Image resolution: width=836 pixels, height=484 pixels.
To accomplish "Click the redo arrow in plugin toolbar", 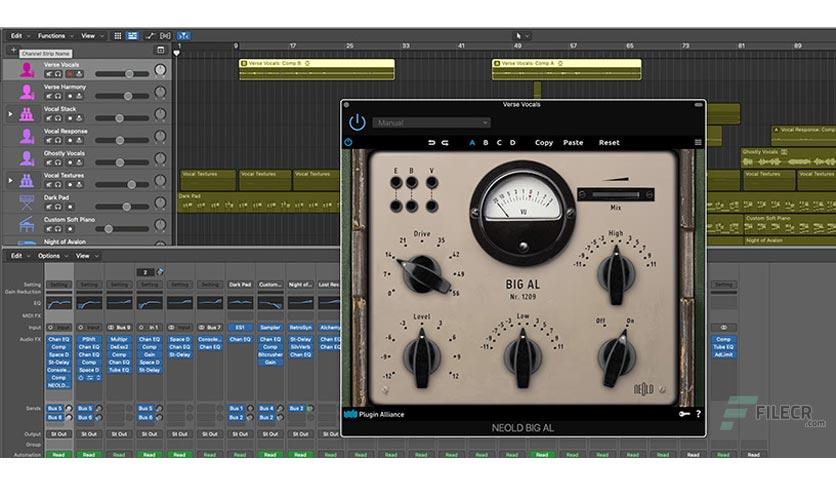I will (445, 143).
